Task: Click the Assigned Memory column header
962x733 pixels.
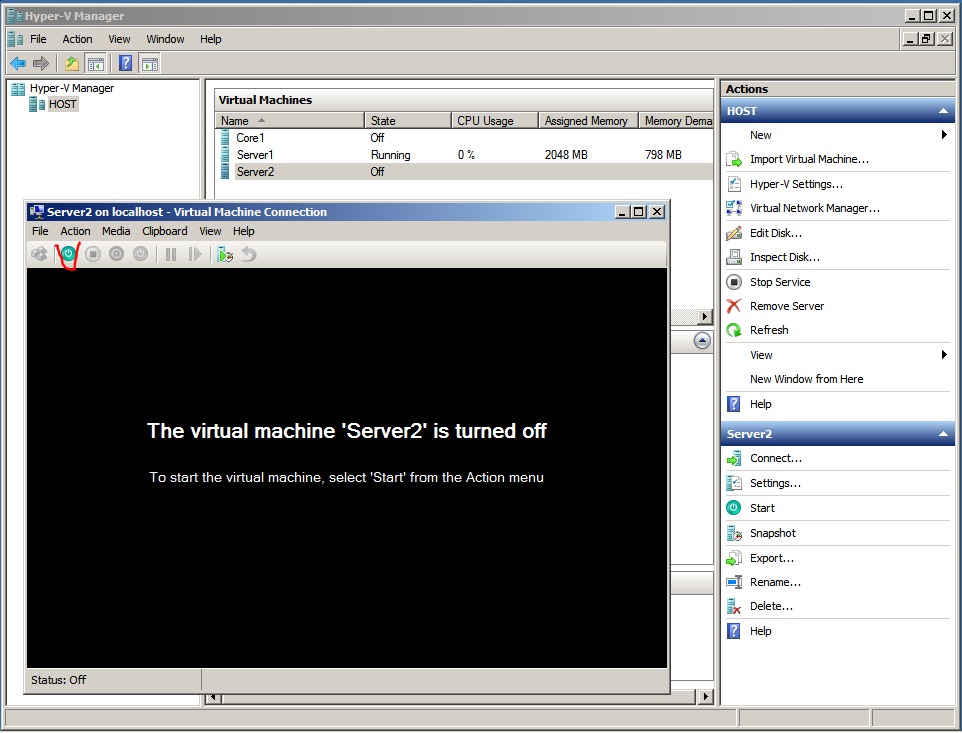Action: click(589, 121)
